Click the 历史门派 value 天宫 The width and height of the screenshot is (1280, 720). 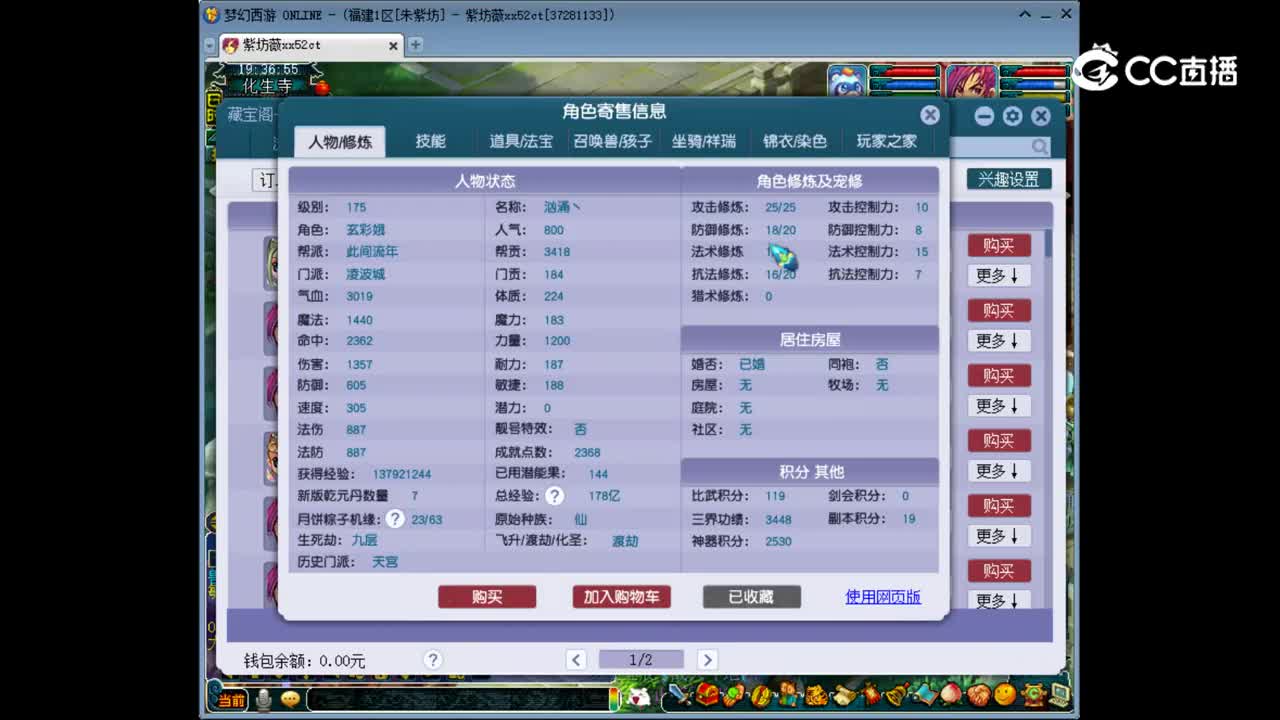(385, 562)
